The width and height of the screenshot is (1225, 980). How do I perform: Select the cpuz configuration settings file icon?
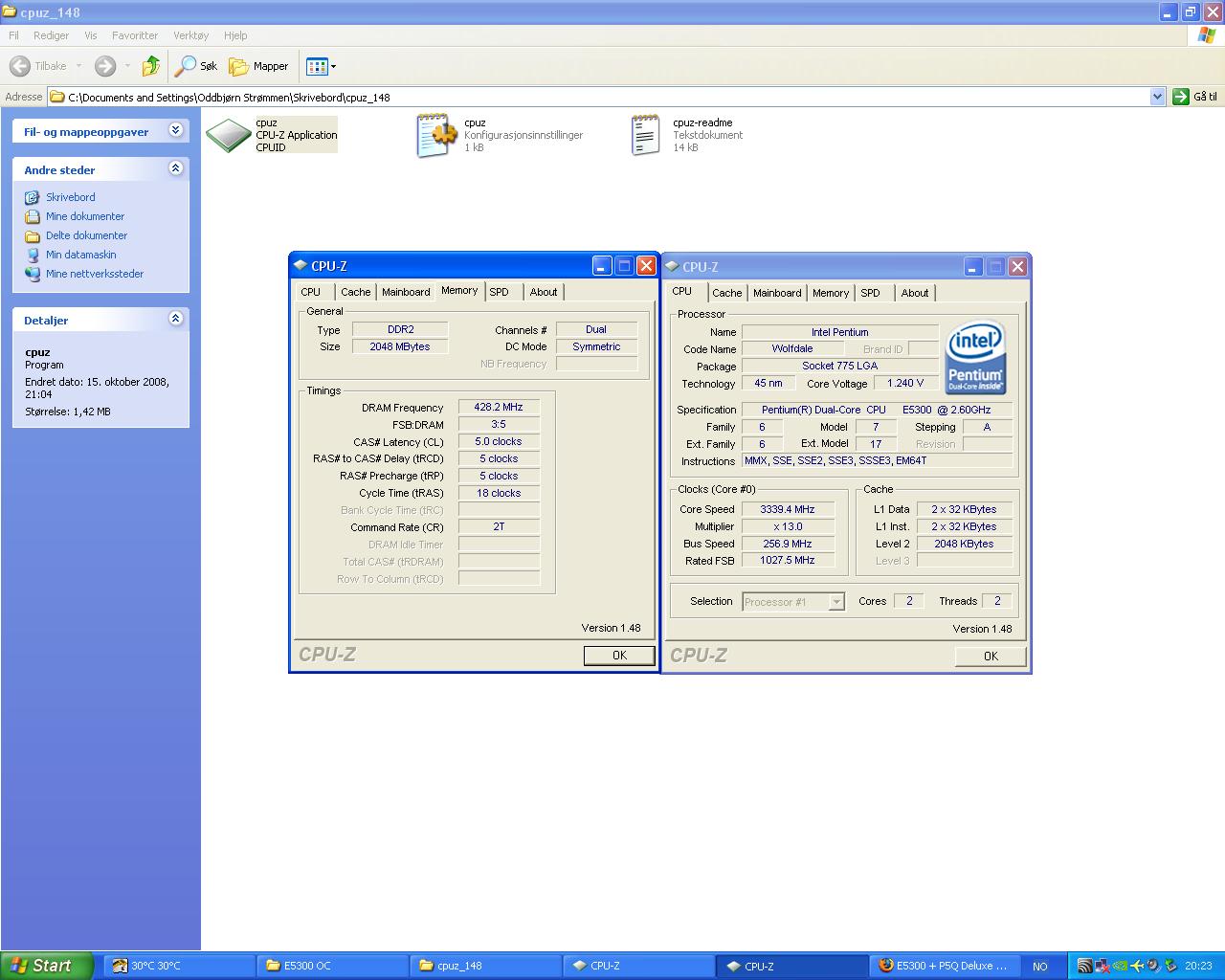tap(436, 135)
